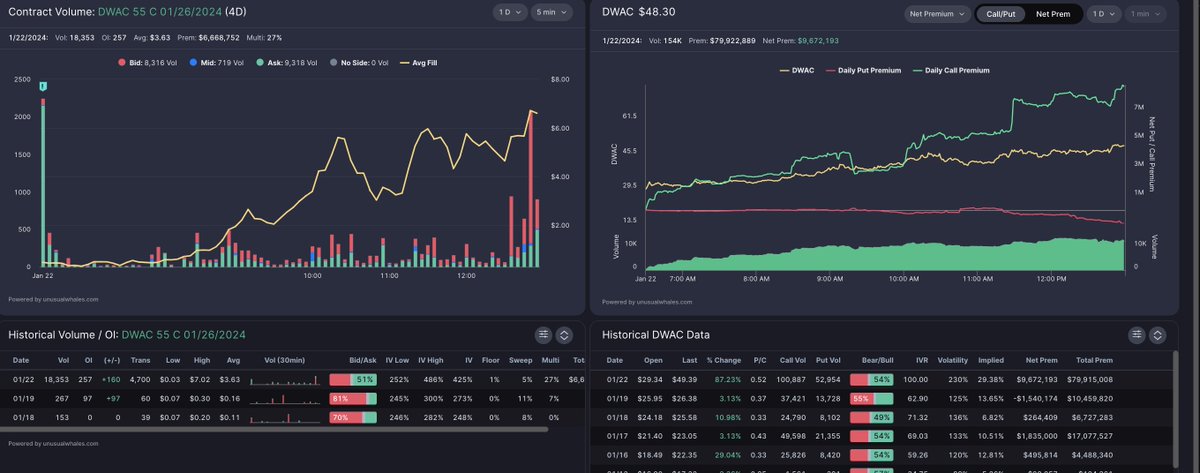
Task: Toggle Daily Call Premium line in legend
Action: (x=949, y=71)
